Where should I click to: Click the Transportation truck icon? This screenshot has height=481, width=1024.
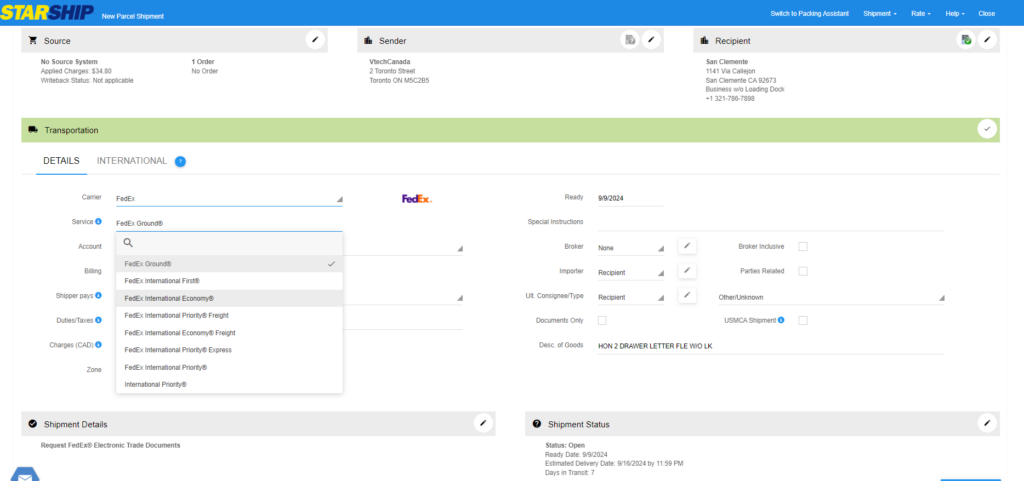pyautogui.click(x=33, y=130)
